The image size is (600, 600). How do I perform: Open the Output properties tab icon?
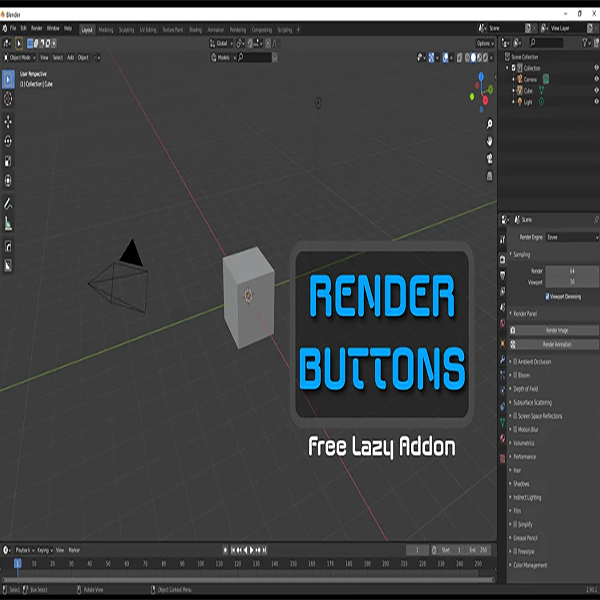click(502, 275)
